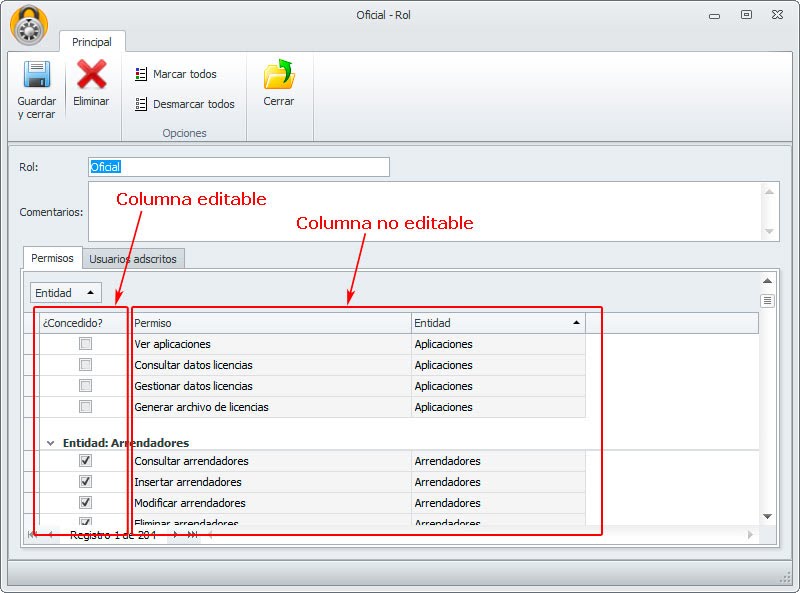Viewport: 800px width, 593px height.
Task: Go to the previous record navigator arrow
Action: pyautogui.click(x=51, y=534)
